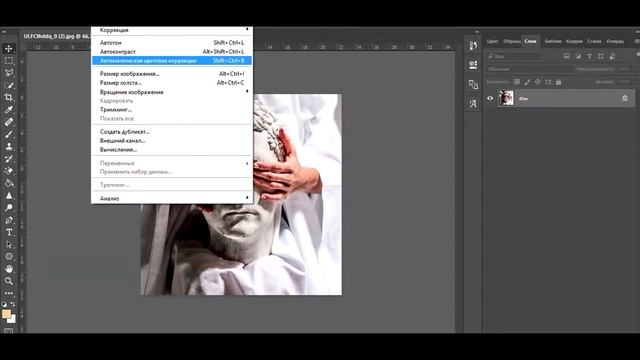This screenshot has height=360, width=640.
Task: Collapse the tools panel double arrow
Action: click(x=4, y=31)
